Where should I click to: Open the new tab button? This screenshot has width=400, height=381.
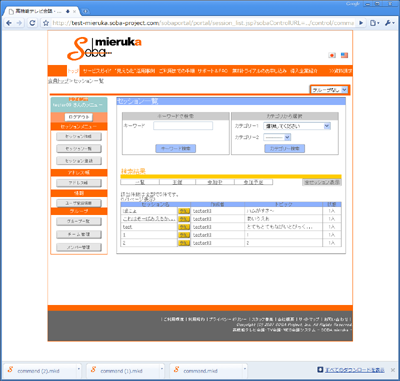coord(85,11)
